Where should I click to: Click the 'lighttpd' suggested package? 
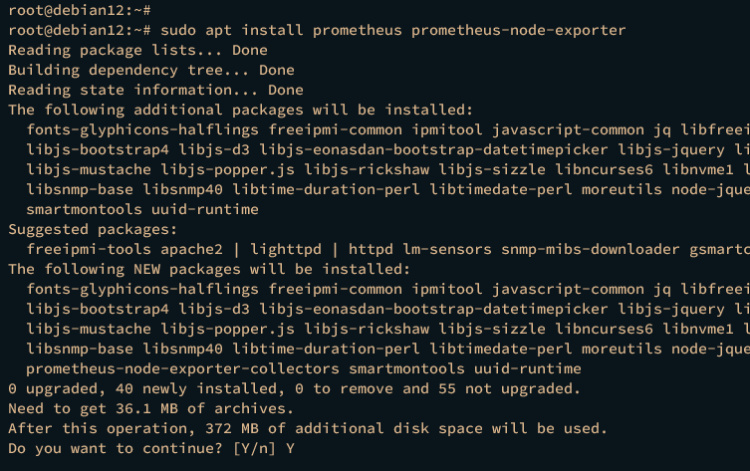tap(286, 249)
